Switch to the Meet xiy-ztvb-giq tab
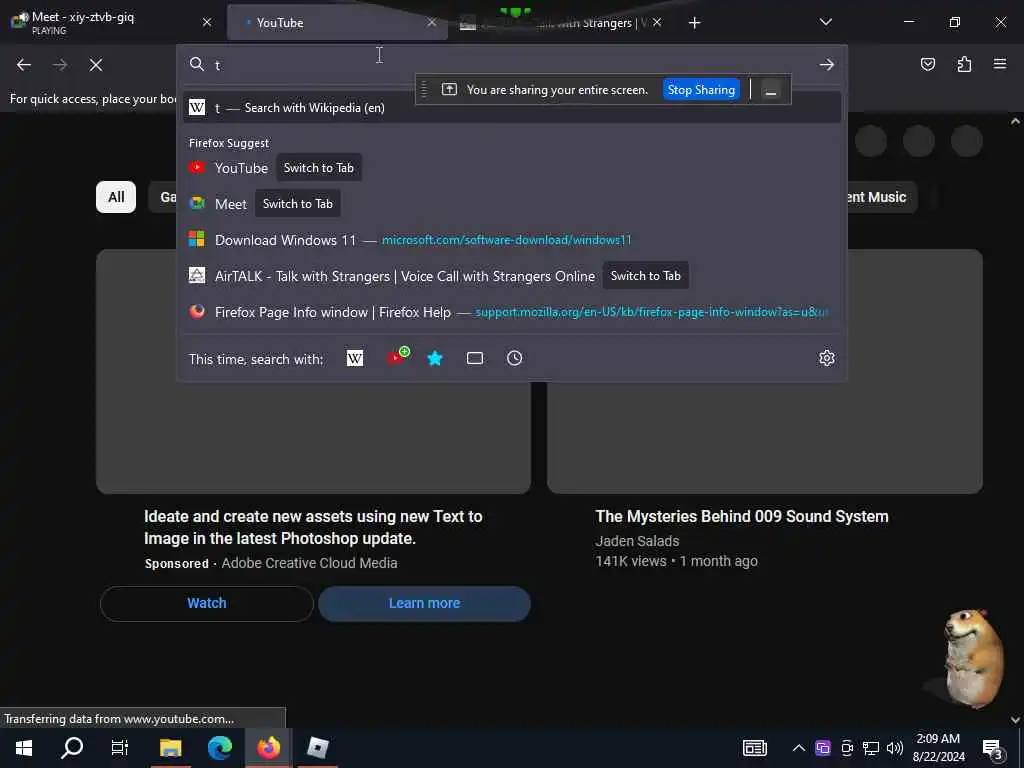Image resolution: width=1024 pixels, height=768 pixels. [112, 22]
